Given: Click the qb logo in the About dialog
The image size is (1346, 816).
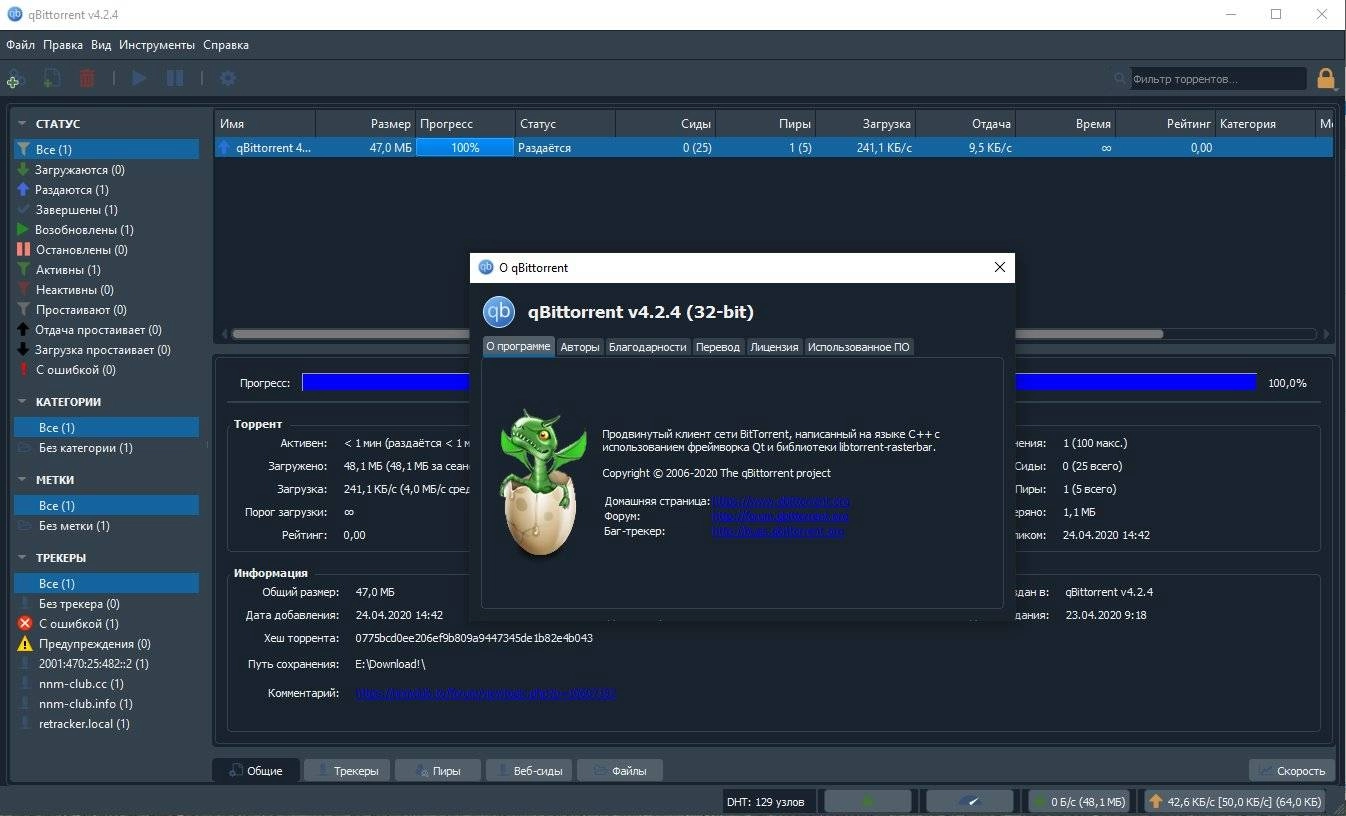Looking at the screenshot, I should pos(499,312).
